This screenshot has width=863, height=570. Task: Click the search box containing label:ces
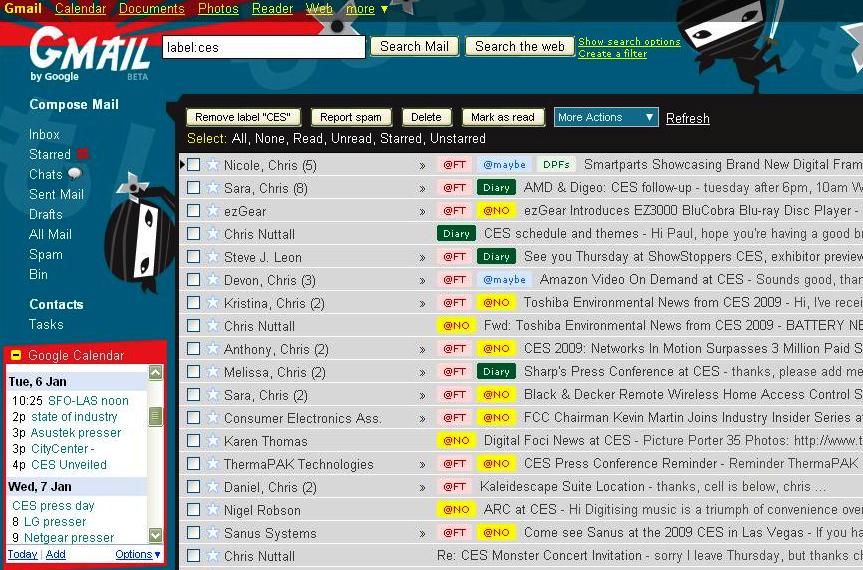point(264,47)
